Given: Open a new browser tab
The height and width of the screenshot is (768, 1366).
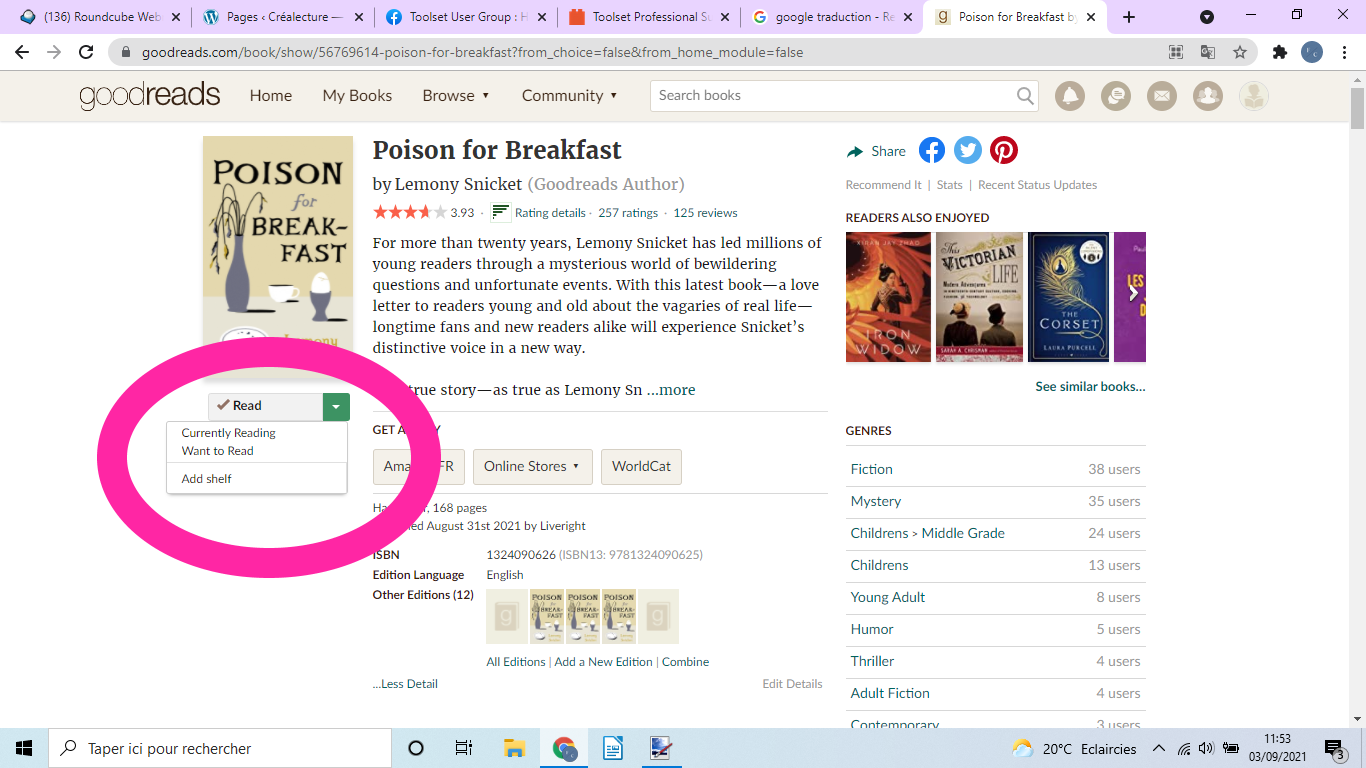Looking at the screenshot, I should (1129, 17).
